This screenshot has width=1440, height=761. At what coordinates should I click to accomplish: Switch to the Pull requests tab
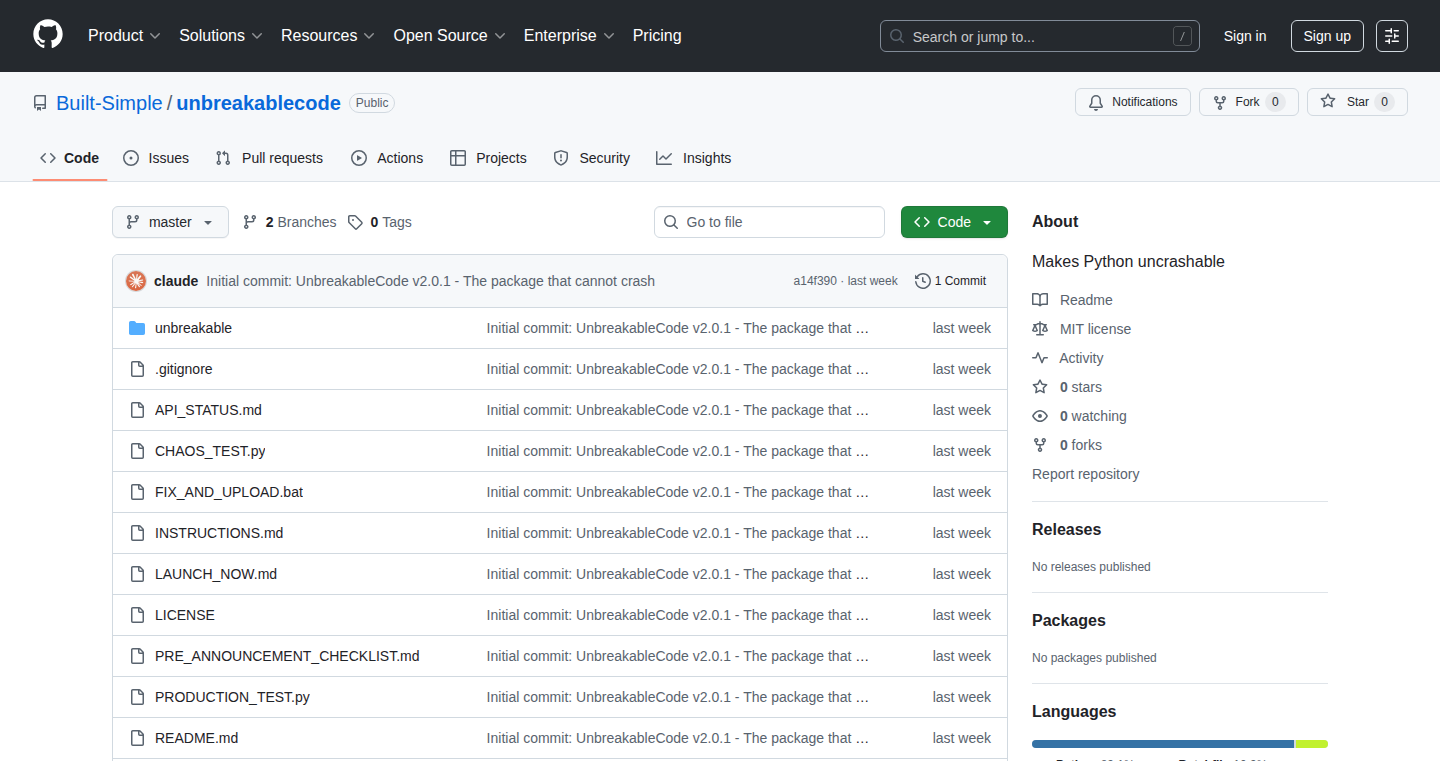pyautogui.click(x=269, y=158)
